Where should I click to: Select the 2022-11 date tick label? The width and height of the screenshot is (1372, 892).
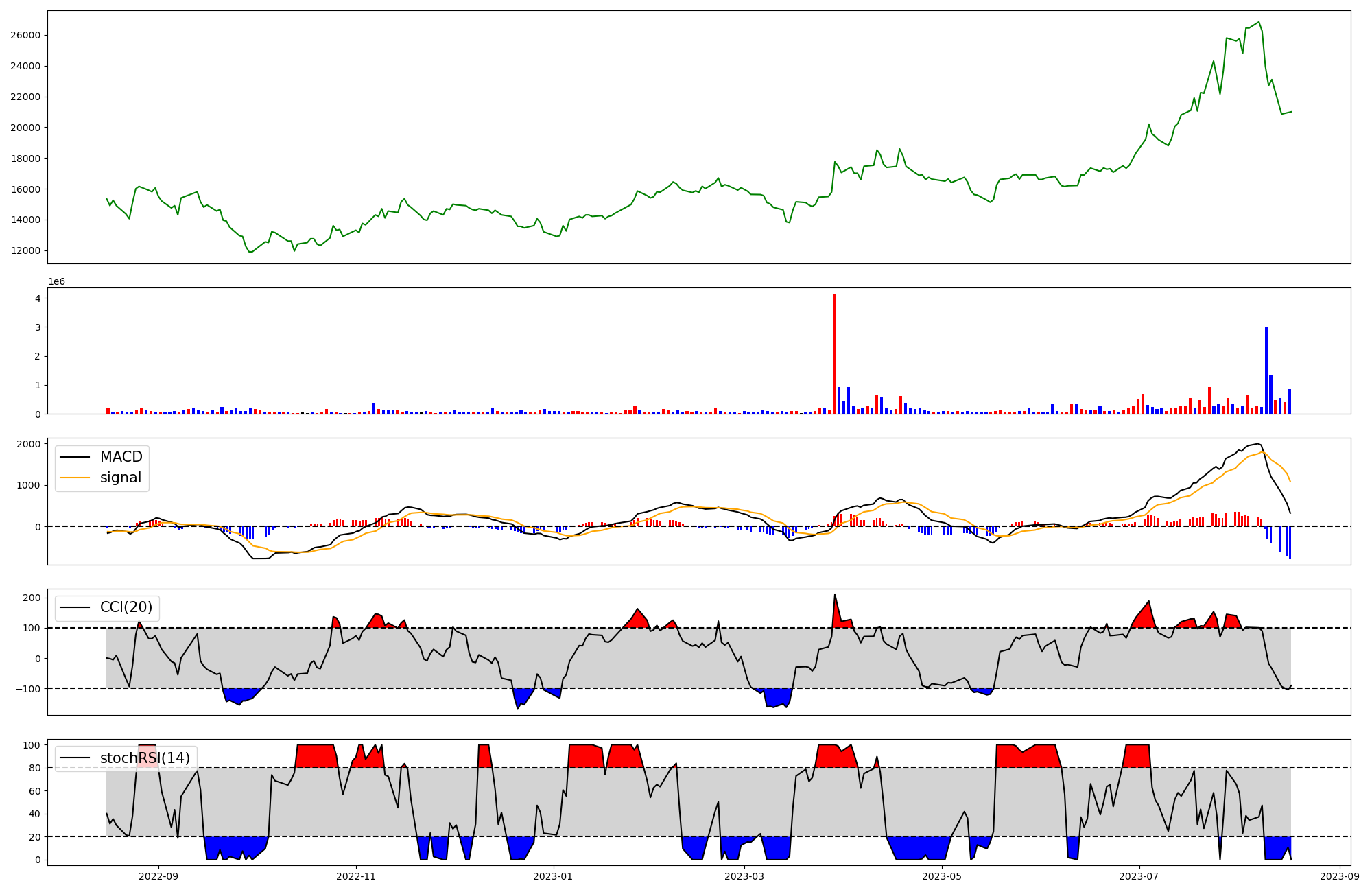(x=356, y=876)
